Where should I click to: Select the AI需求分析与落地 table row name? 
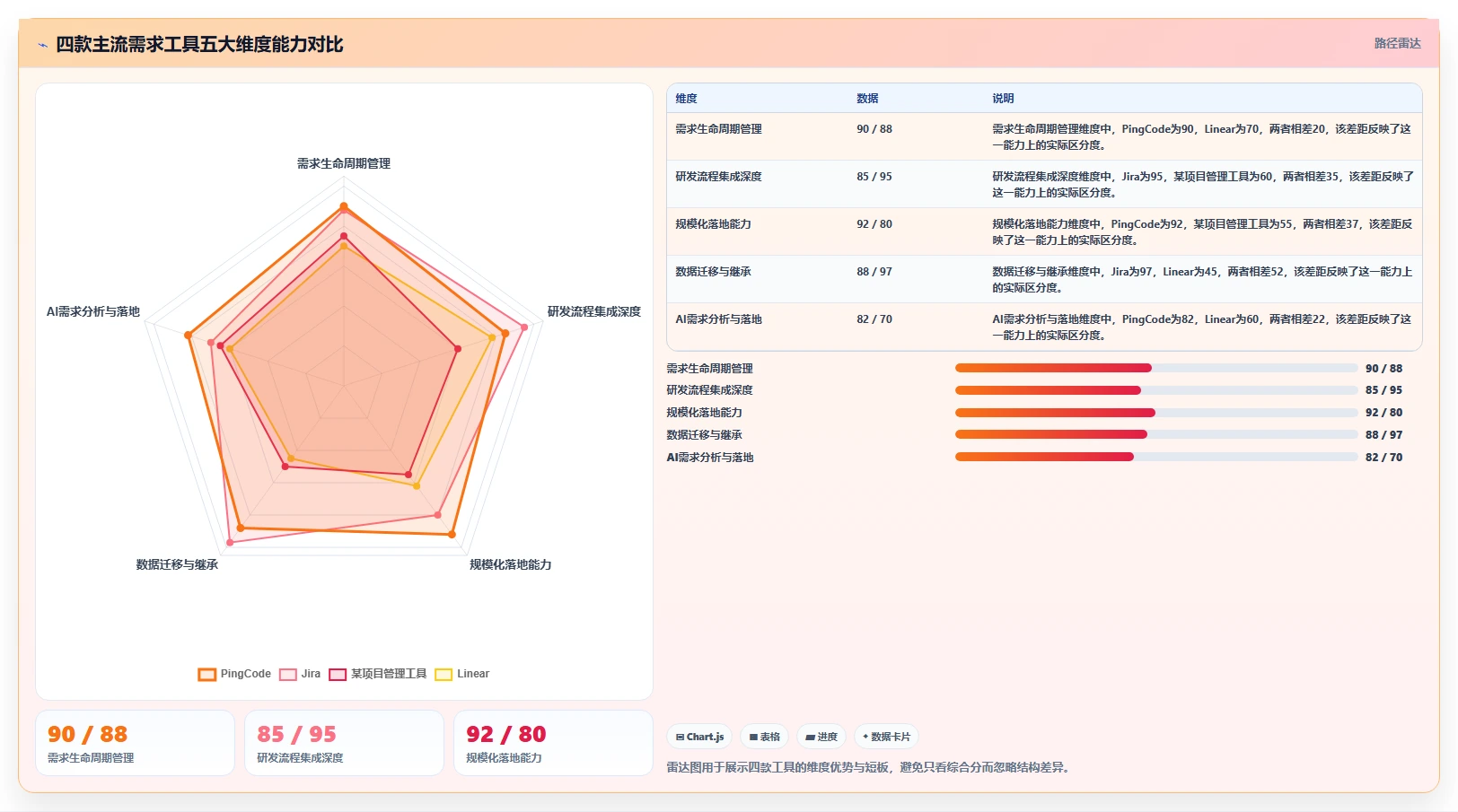[x=718, y=319]
